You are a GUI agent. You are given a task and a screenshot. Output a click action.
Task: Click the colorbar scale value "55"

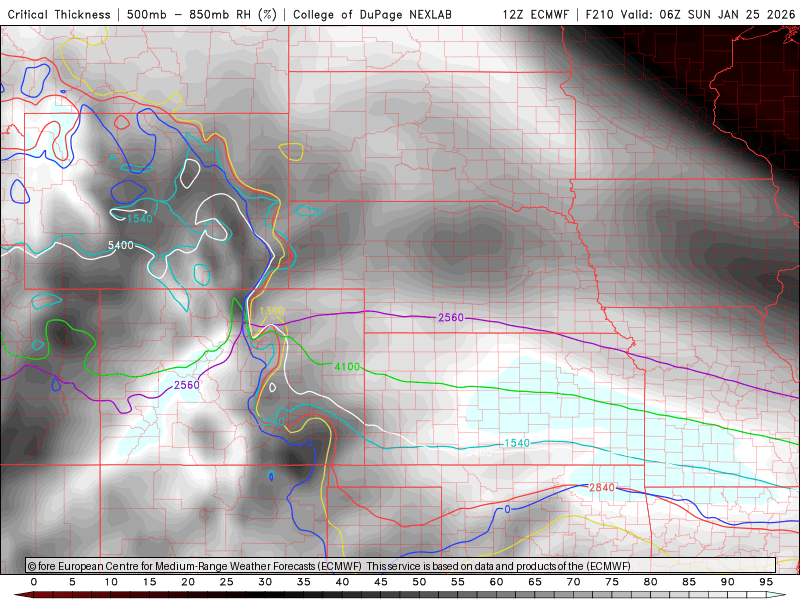coord(458,582)
